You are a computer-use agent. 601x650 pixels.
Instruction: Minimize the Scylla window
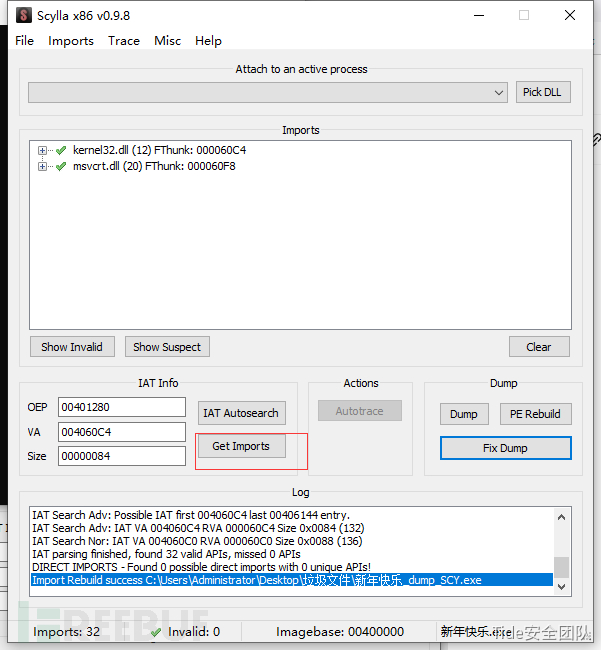click(x=479, y=15)
